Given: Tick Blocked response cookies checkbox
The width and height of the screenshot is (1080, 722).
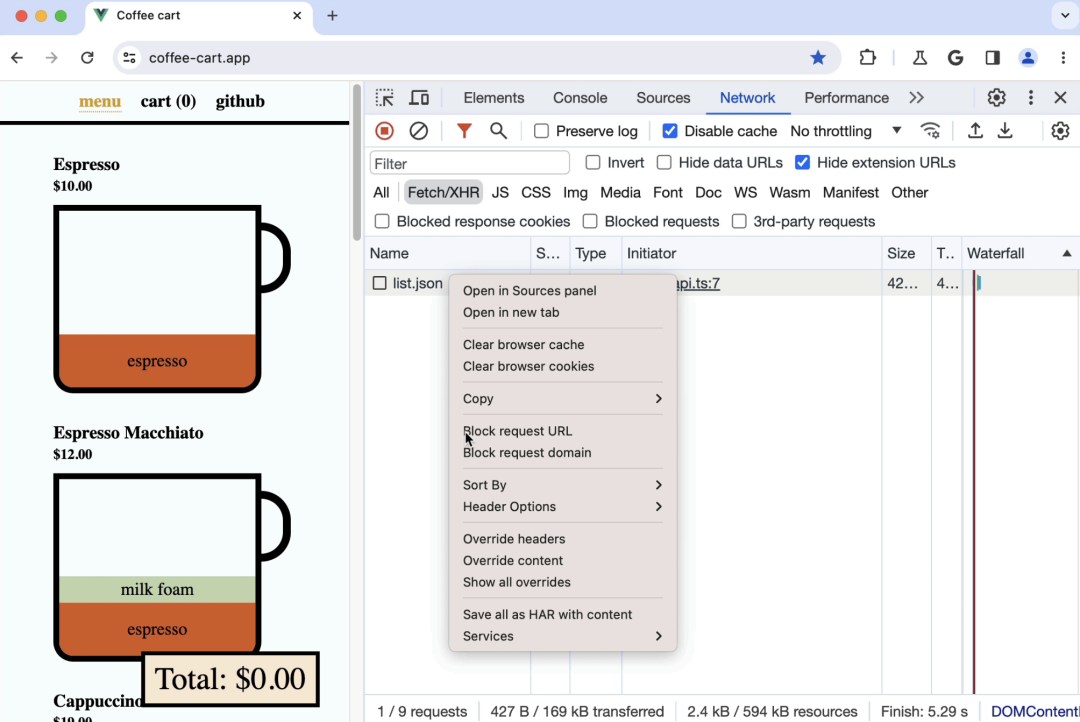Looking at the screenshot, I should pyautogui.click(x=382, y=221).
